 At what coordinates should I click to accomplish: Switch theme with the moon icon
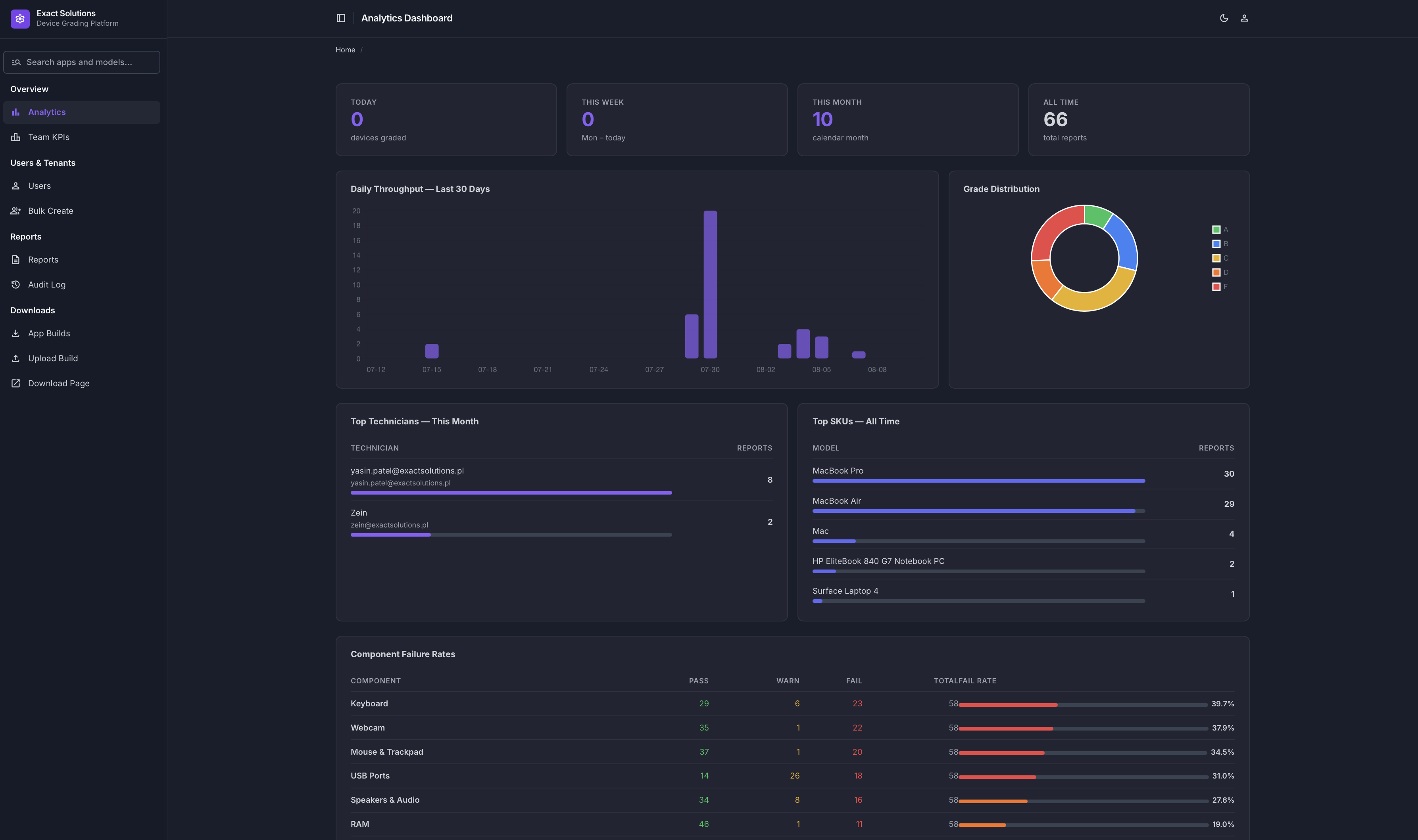(1224, 18)
